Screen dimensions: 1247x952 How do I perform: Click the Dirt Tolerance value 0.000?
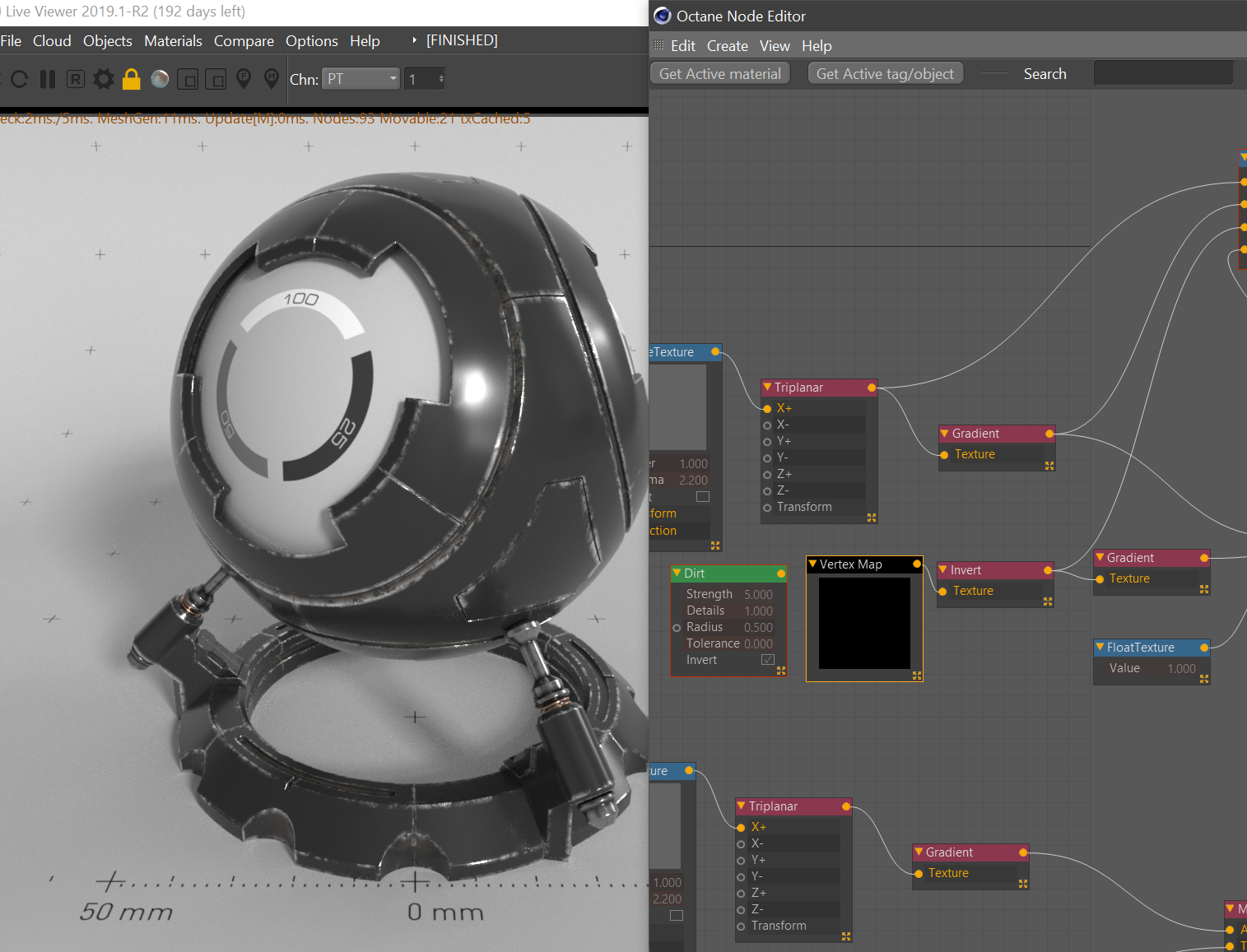tap(758, 644)
